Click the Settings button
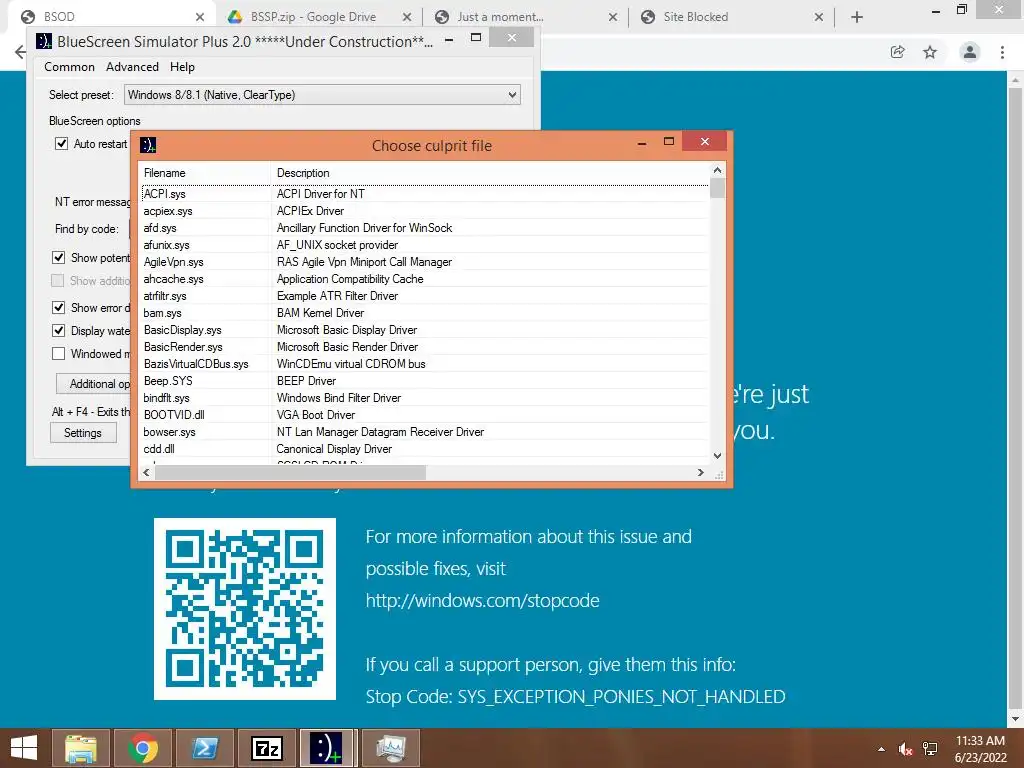This screenshot has width=1024, height=768. (83, 433)
